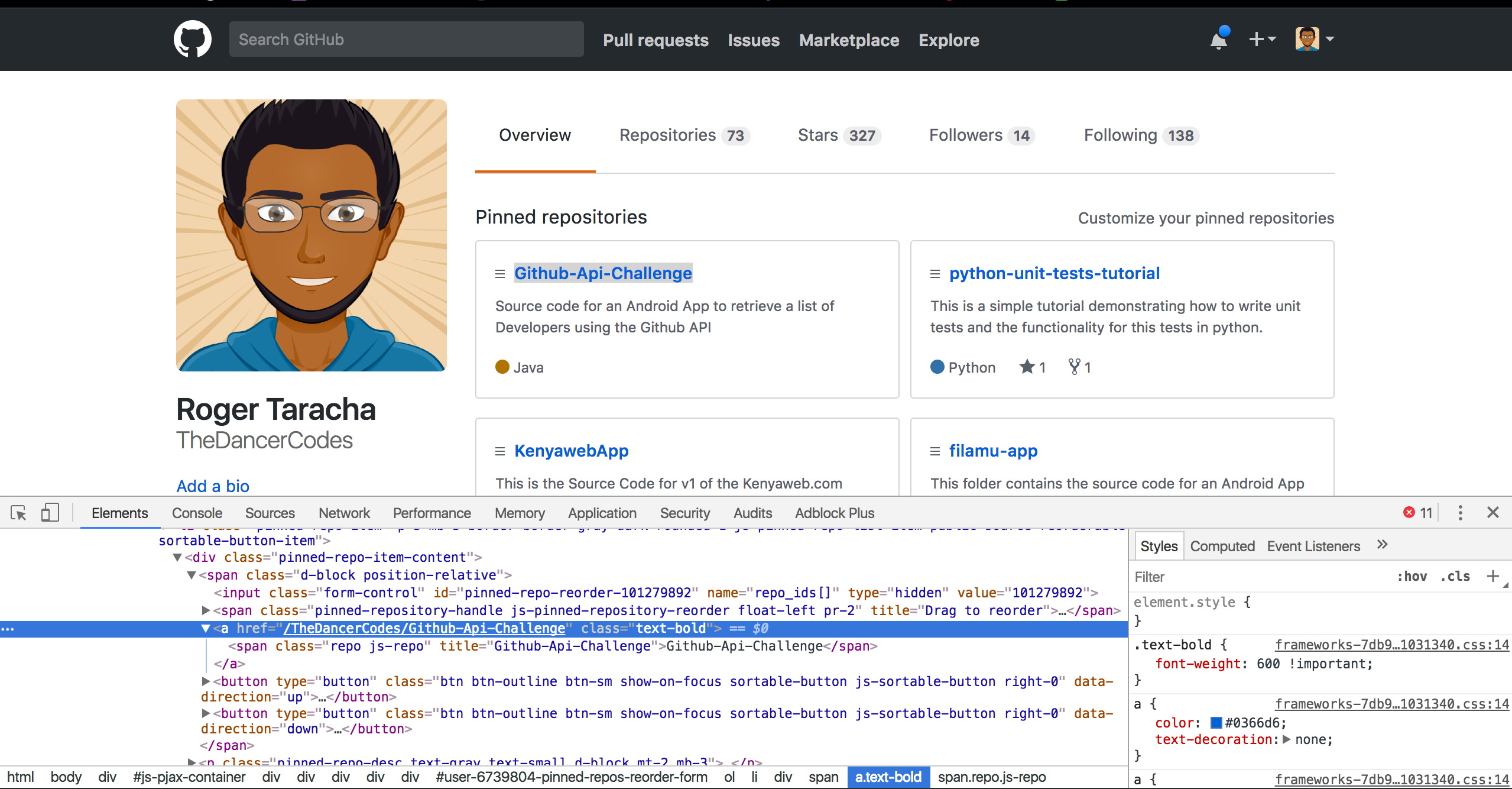Expand the text-decoration property triangle
Viewport: 1512px width, 789px height.
click(x=1286, y=739)
